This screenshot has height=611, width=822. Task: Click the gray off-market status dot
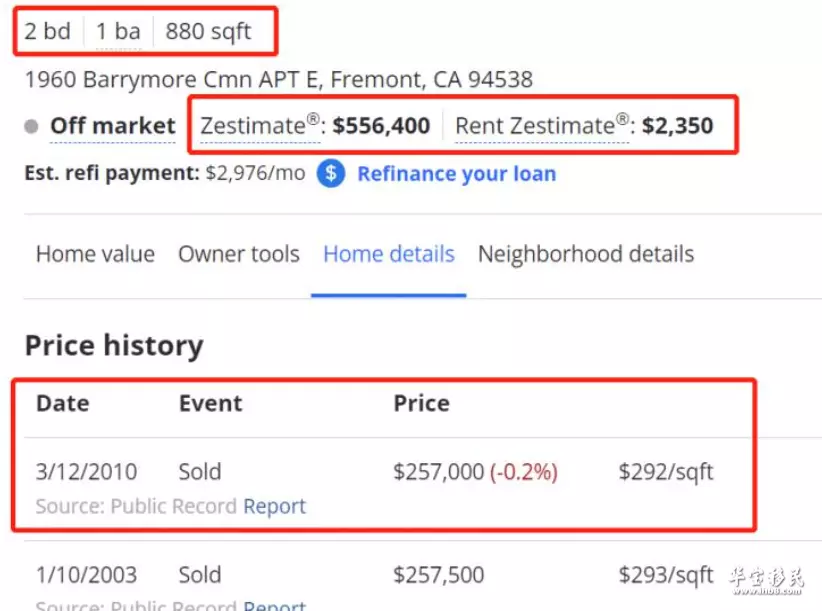coord(31,126)
